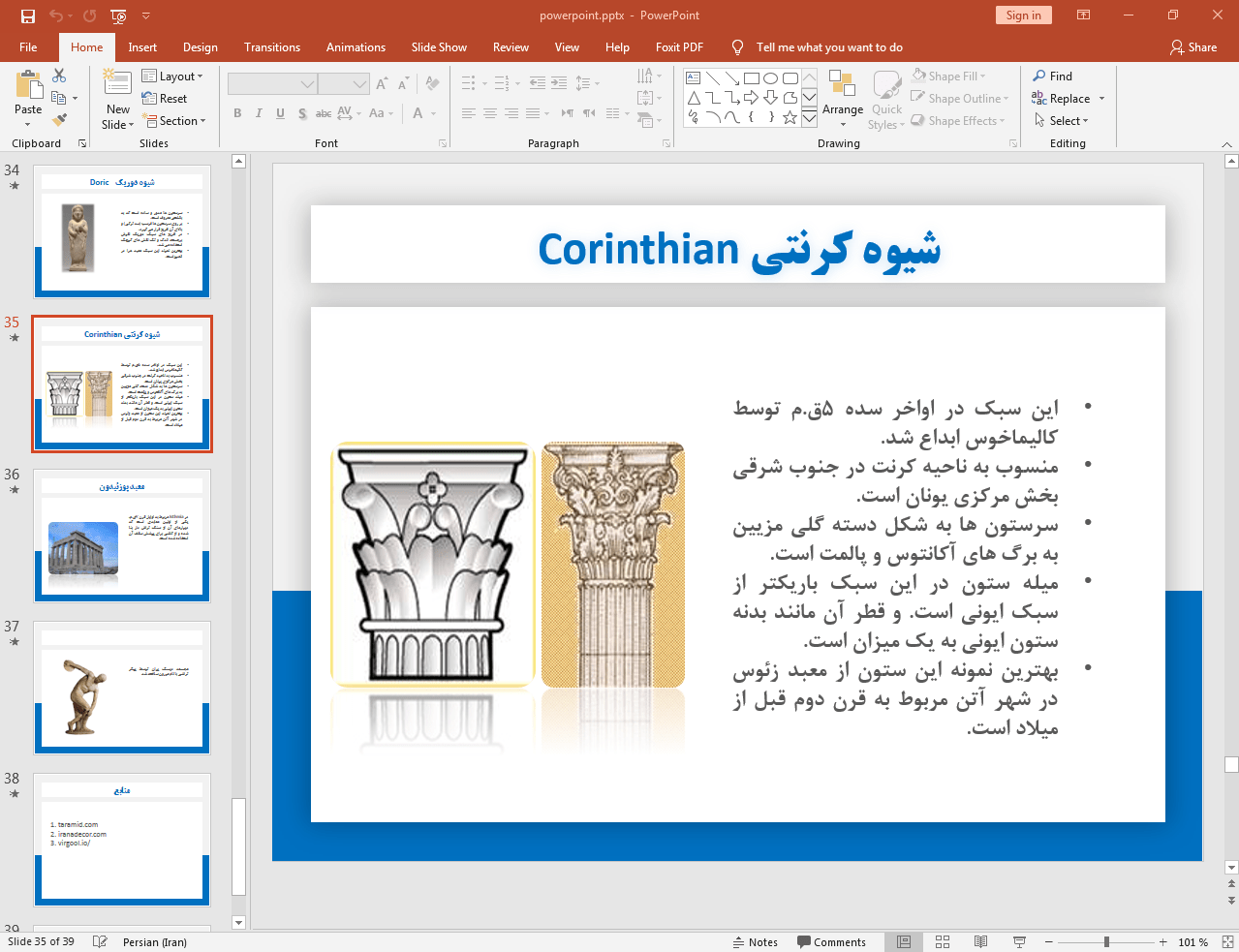Open the Section dropdown
The image size is (1239, 952).
[174, 120]
